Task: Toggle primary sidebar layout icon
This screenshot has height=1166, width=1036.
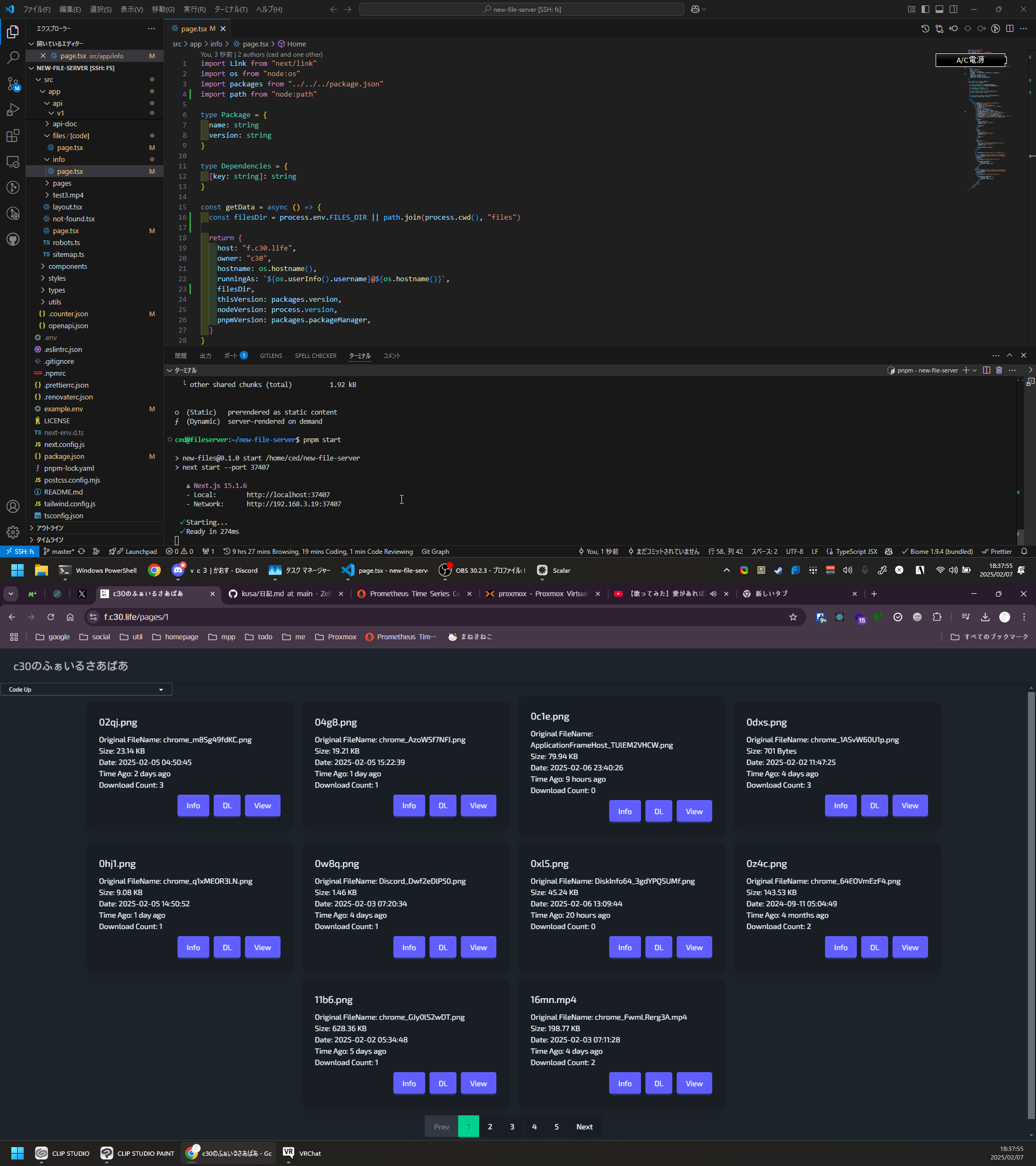Action: (x=925, y=9)
